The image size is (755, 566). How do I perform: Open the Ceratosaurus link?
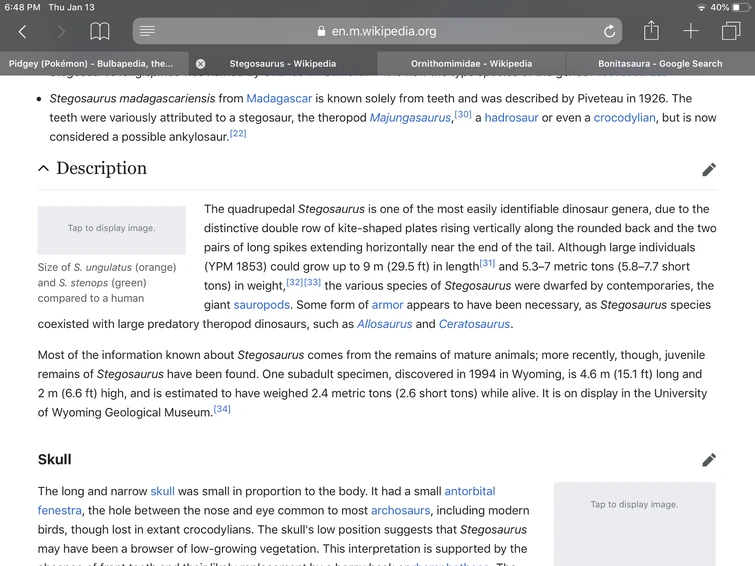point(474,324)
